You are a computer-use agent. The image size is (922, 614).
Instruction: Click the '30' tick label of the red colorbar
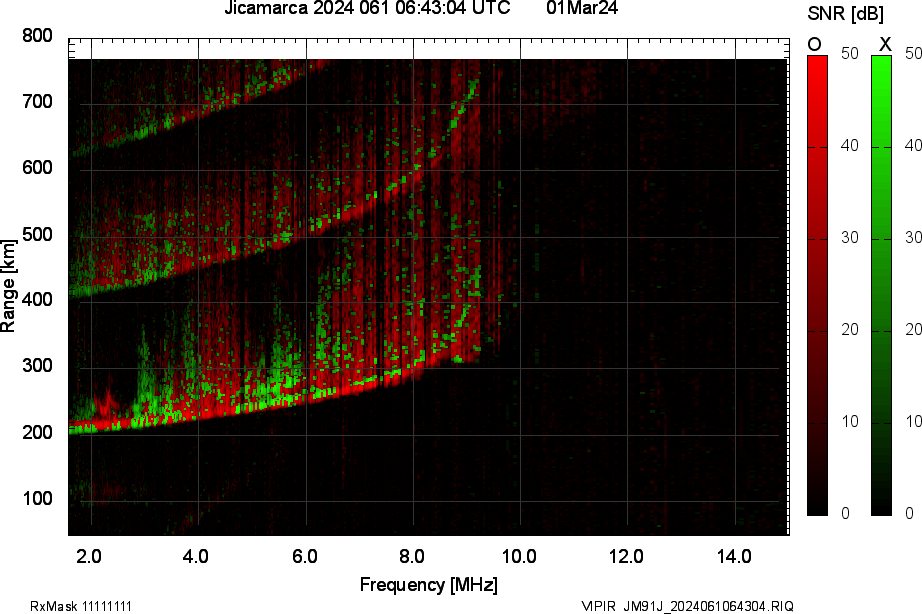tap(849, 238)
